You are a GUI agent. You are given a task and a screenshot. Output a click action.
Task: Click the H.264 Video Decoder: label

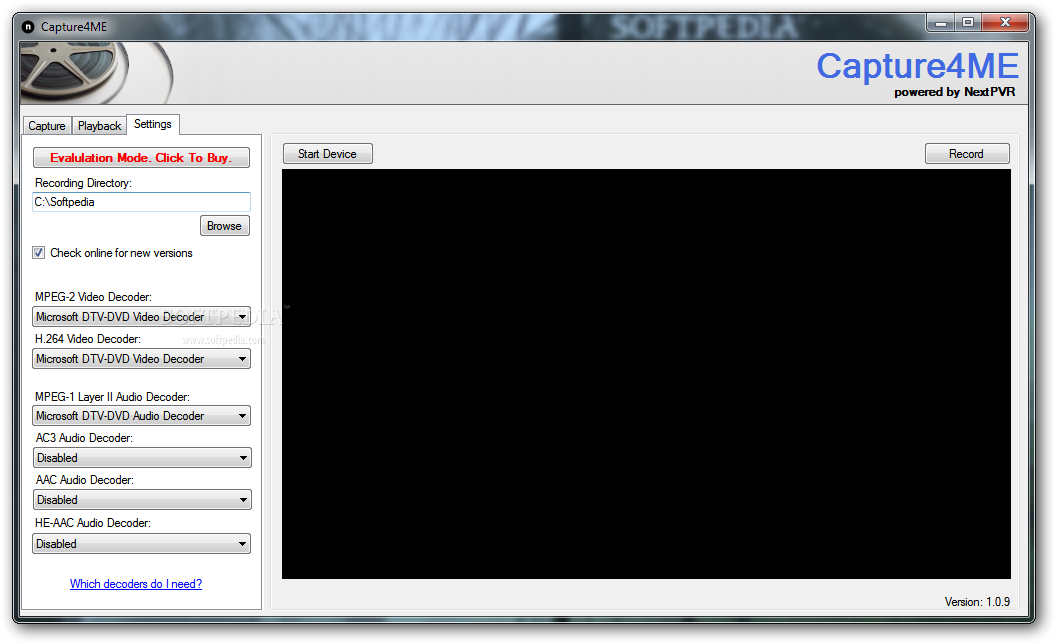coord(88,339)
